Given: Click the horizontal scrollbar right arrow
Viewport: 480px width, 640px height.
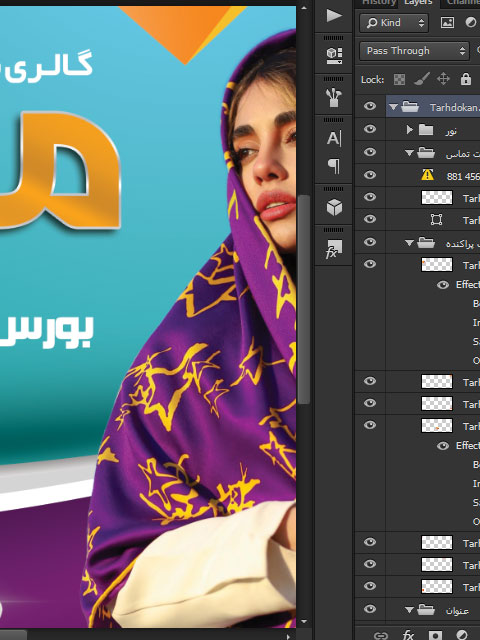Looking at the screenshot, I should click(x=289, y=636).
